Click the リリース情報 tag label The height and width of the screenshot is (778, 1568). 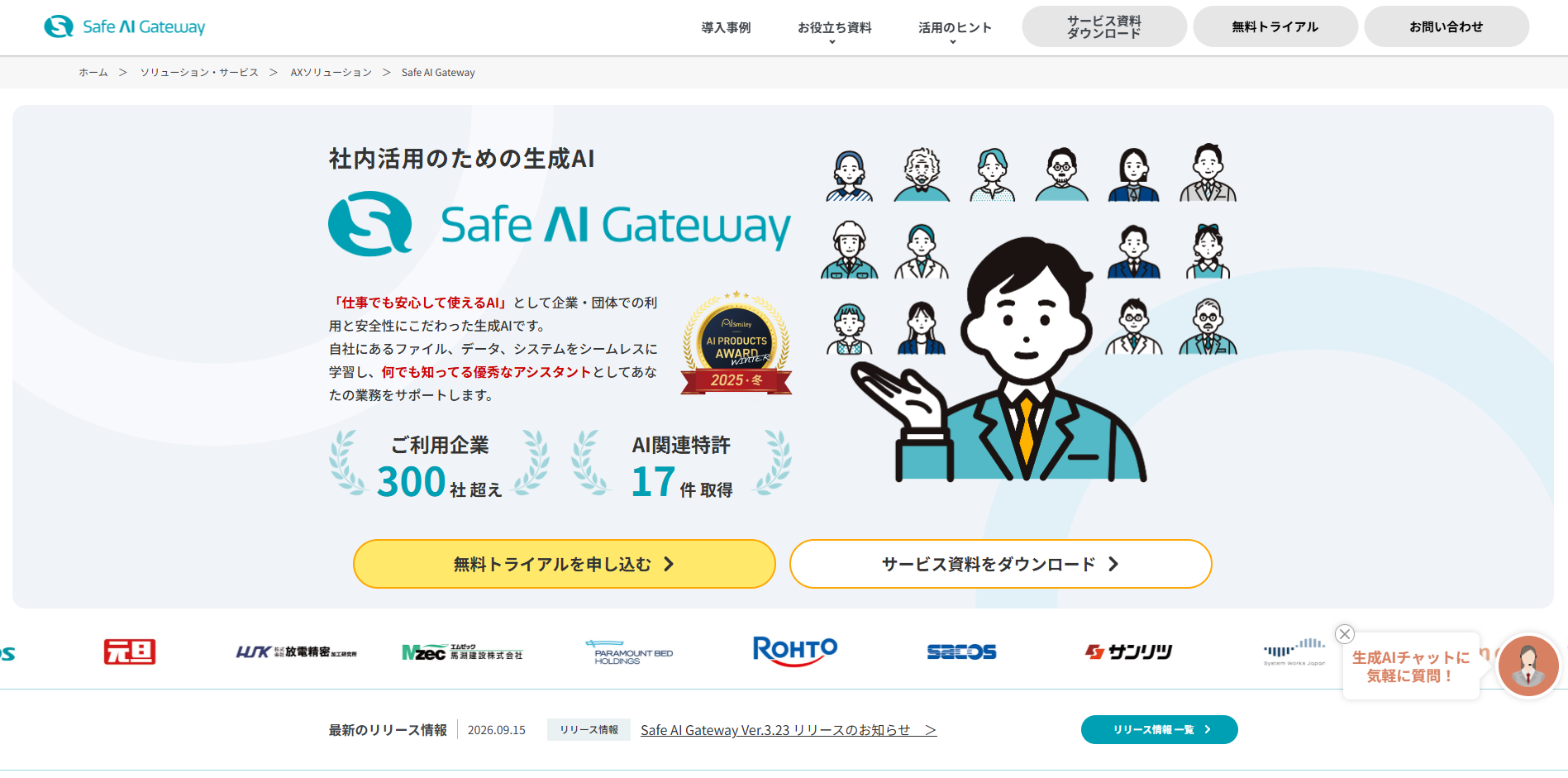[589, 730]
